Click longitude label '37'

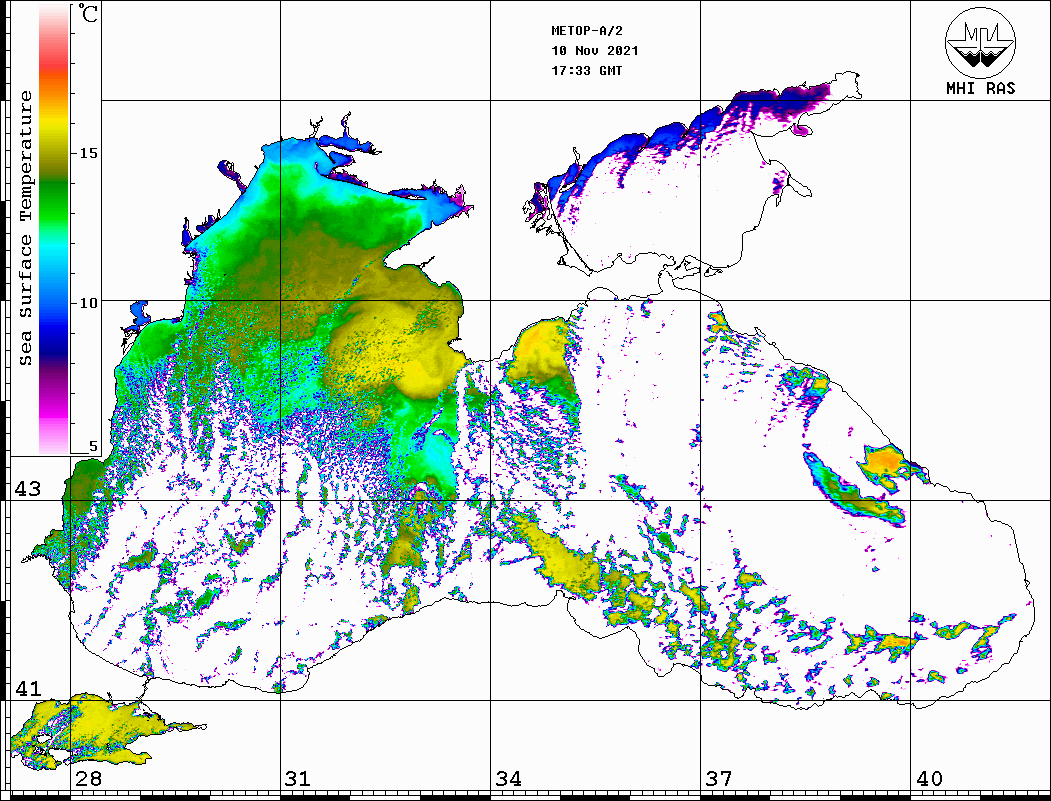(x=719, y=778)
